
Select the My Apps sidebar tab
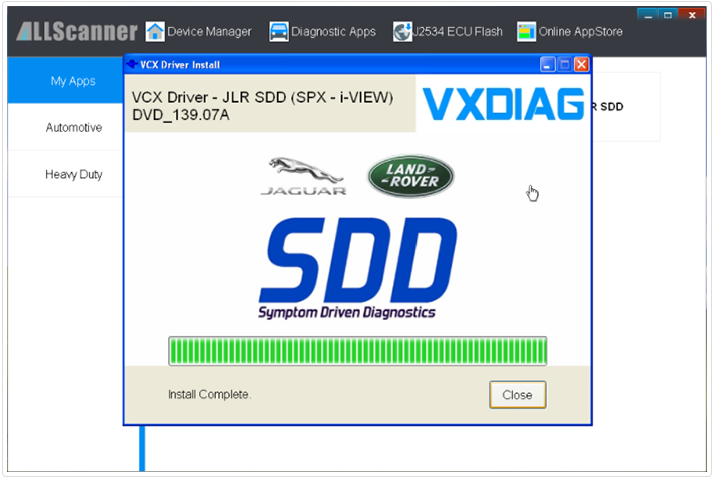click(66, 80)
